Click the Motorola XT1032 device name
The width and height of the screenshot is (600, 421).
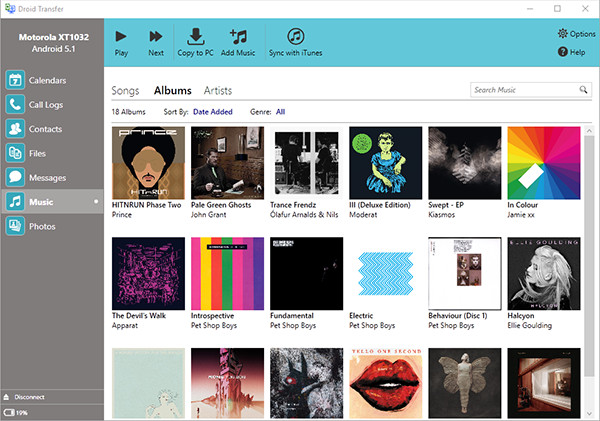point(54,37)
